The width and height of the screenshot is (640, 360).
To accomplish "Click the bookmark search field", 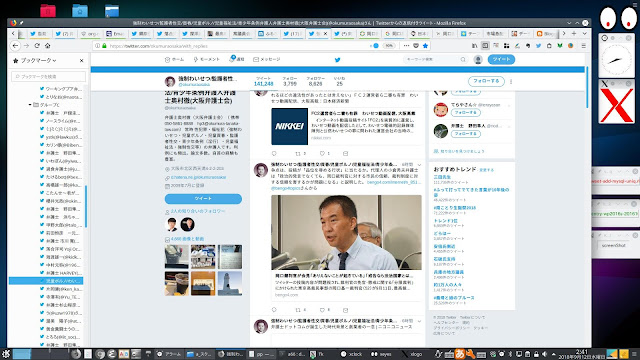I will 49,76.
